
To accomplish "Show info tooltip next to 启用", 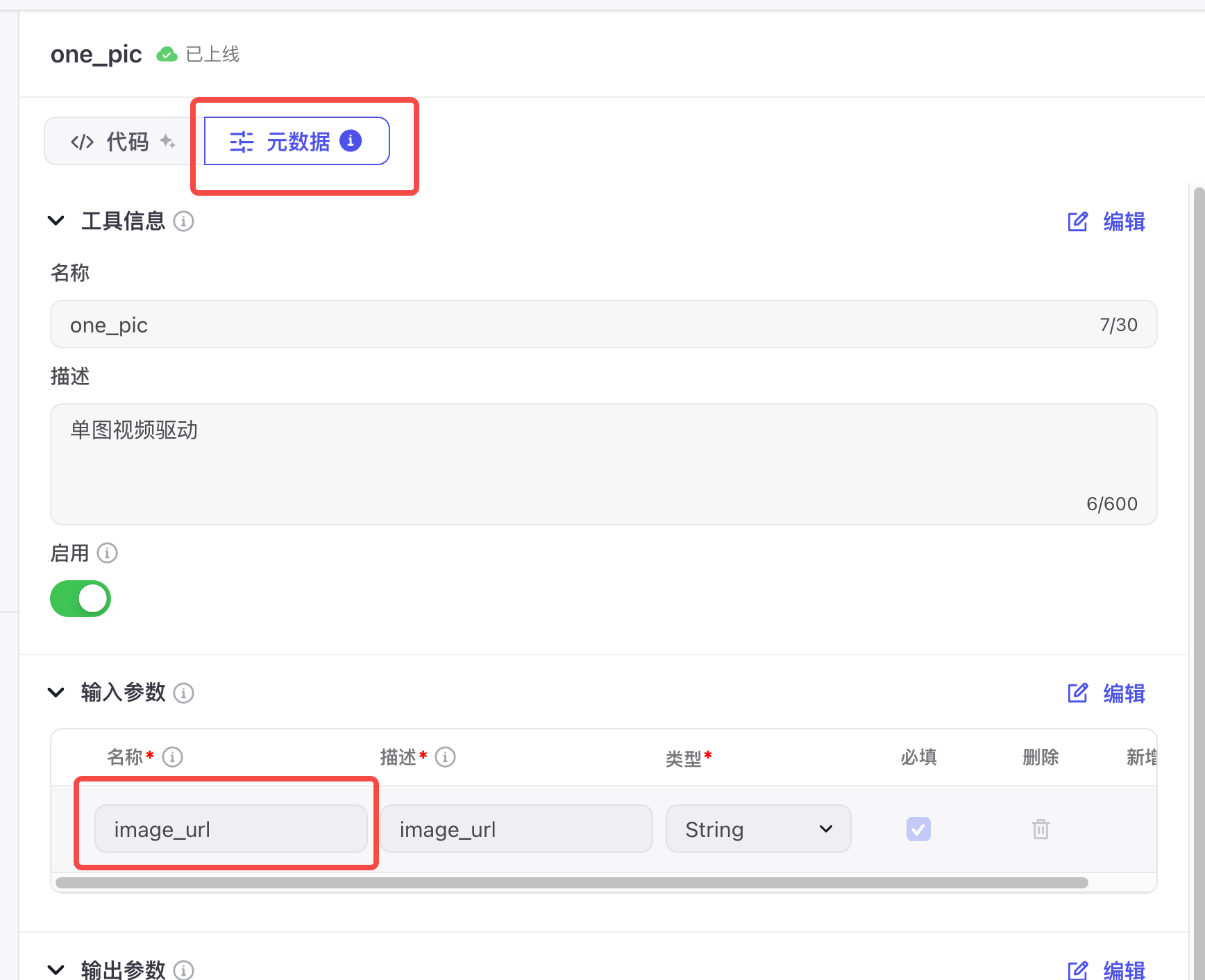I will [107, 553].
